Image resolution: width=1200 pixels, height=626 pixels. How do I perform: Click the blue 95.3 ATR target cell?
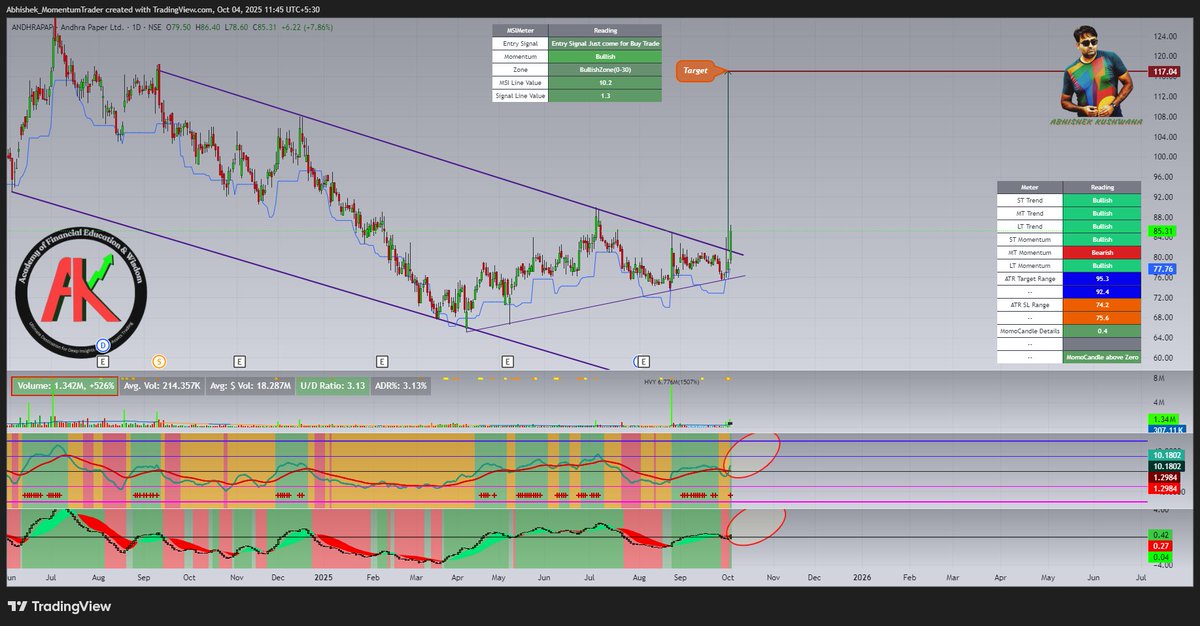tap(1101, 278)
